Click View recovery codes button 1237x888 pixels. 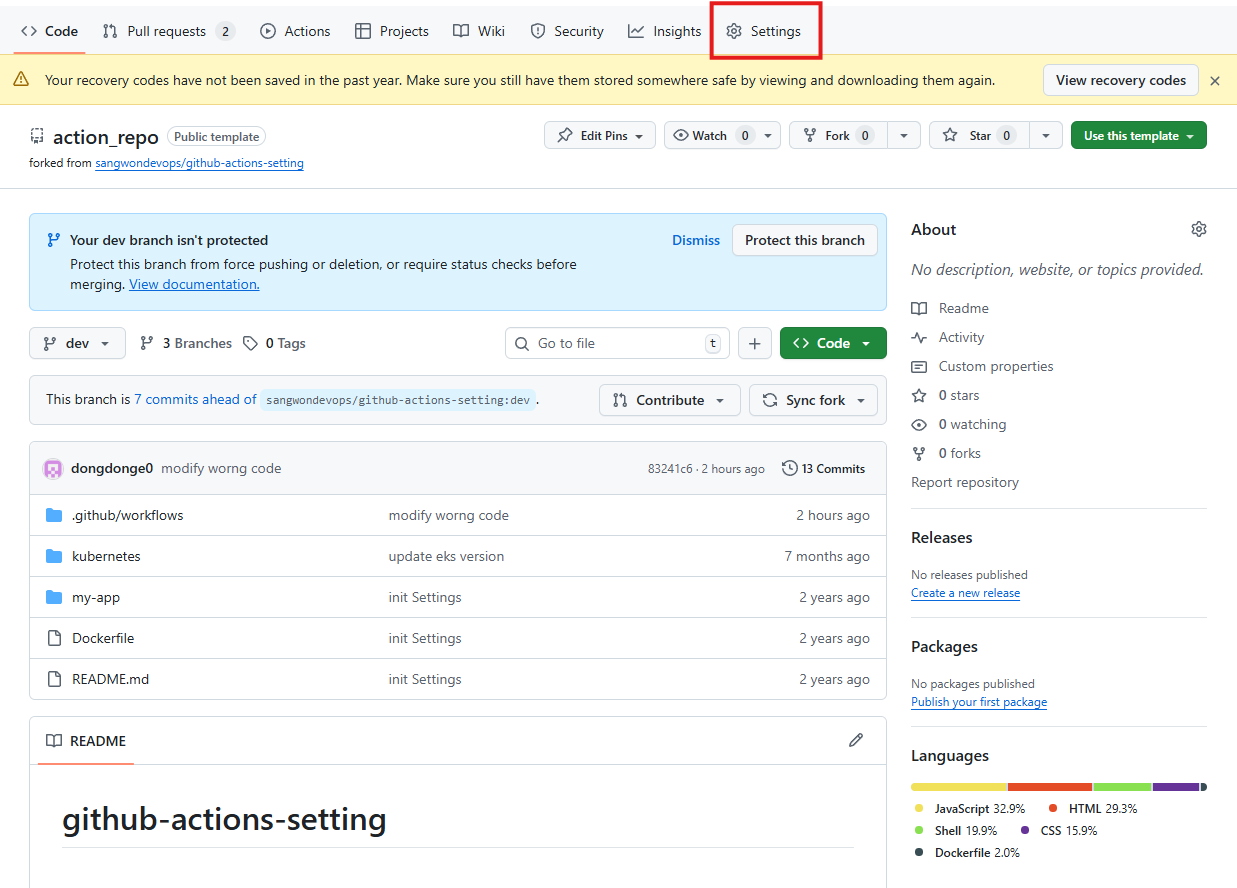[x=1121, y=80]
